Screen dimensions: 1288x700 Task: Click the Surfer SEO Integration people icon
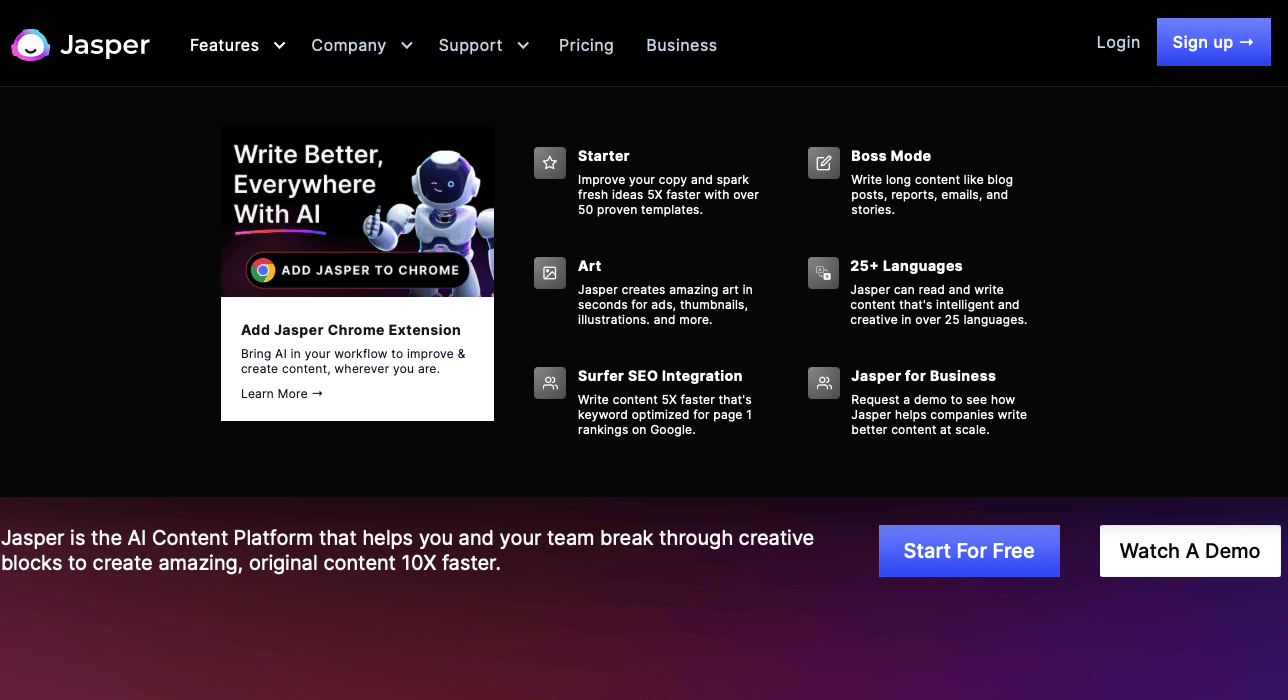coord(550,383)
